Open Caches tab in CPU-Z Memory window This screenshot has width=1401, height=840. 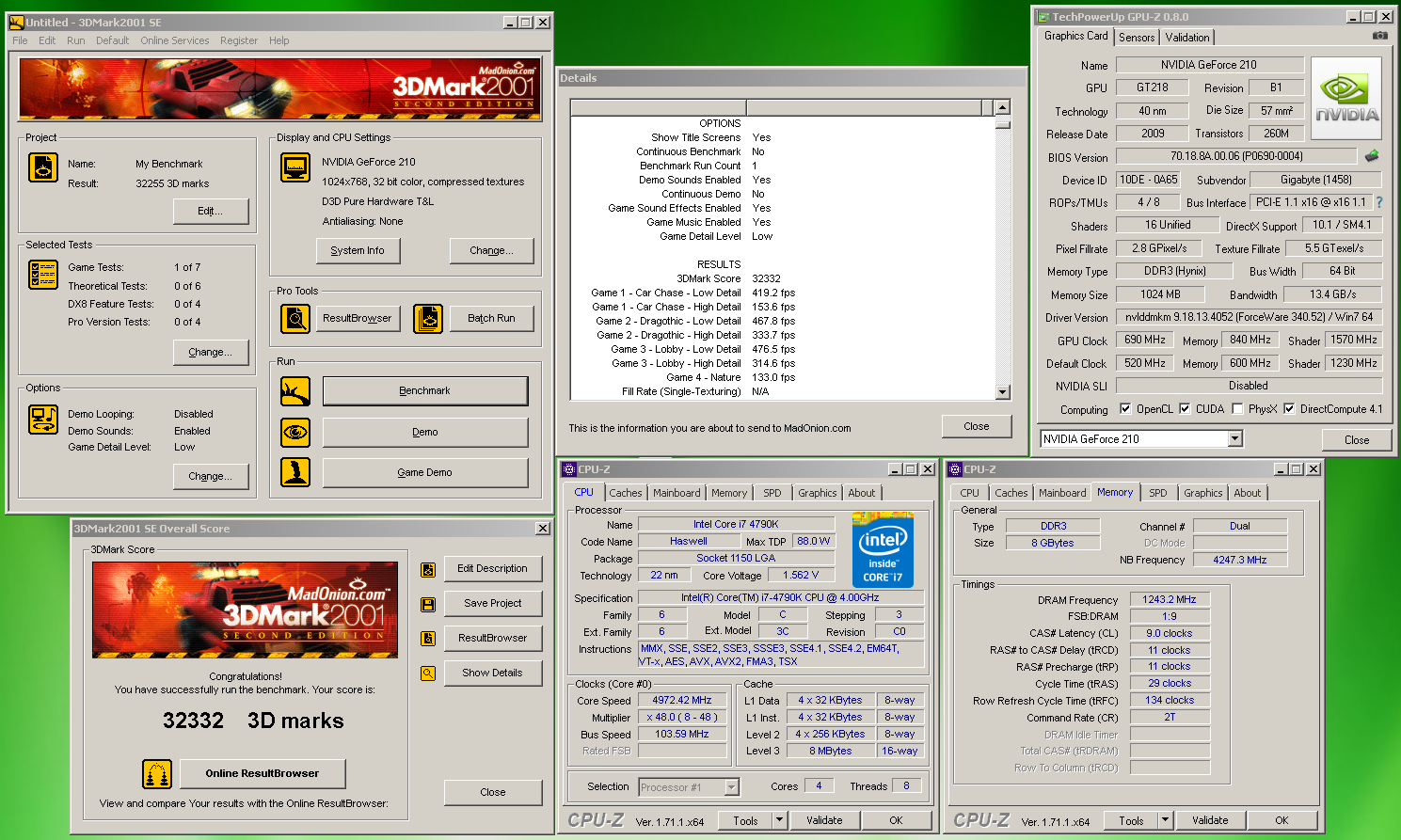[x=1011, y=493]
